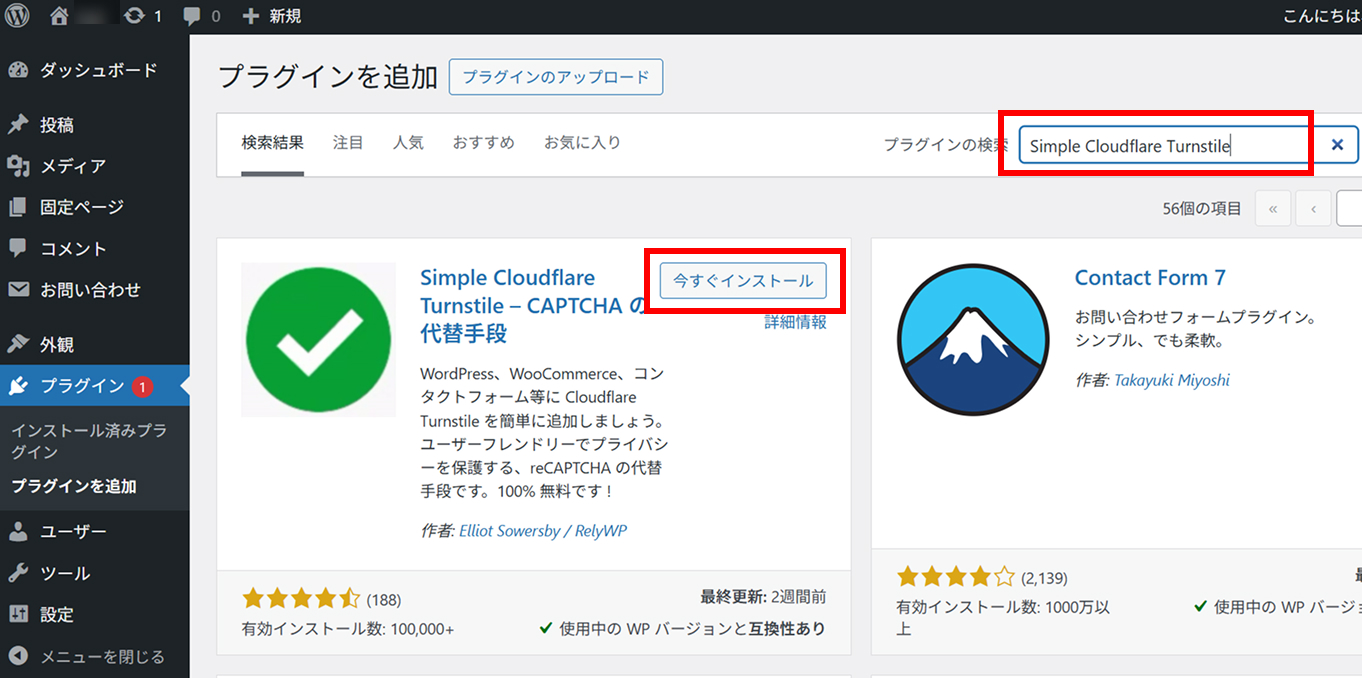Select プラグイン menu in sidebar
The image size is (1362, 678).
click(x=95, y=386)
